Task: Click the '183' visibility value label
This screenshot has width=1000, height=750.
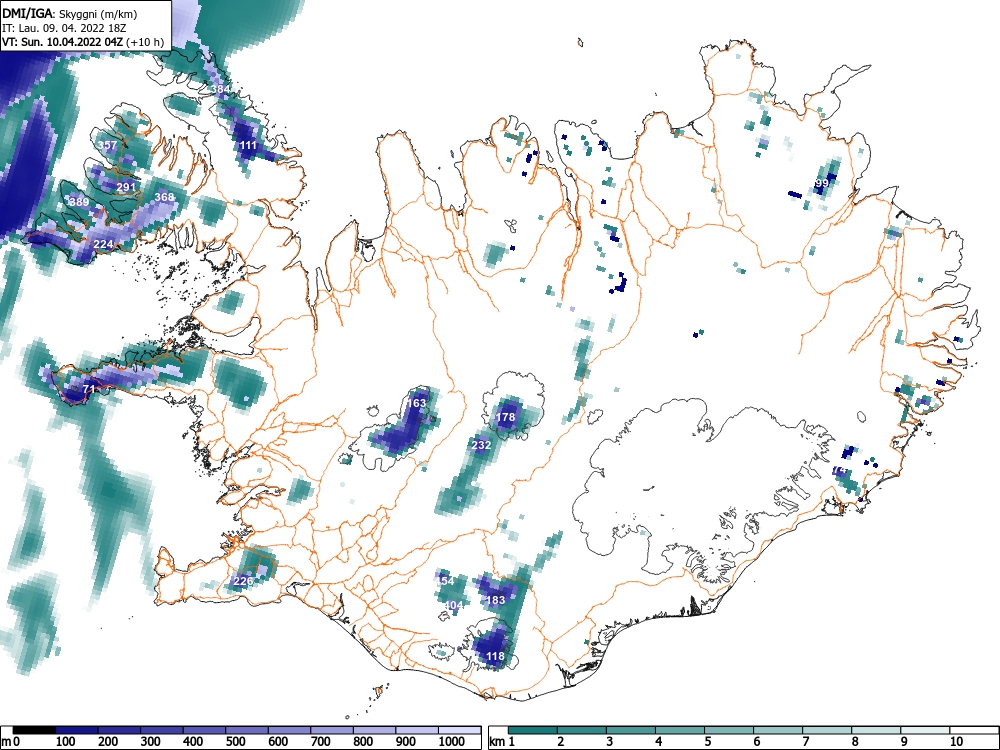Action: pos(496,600)
